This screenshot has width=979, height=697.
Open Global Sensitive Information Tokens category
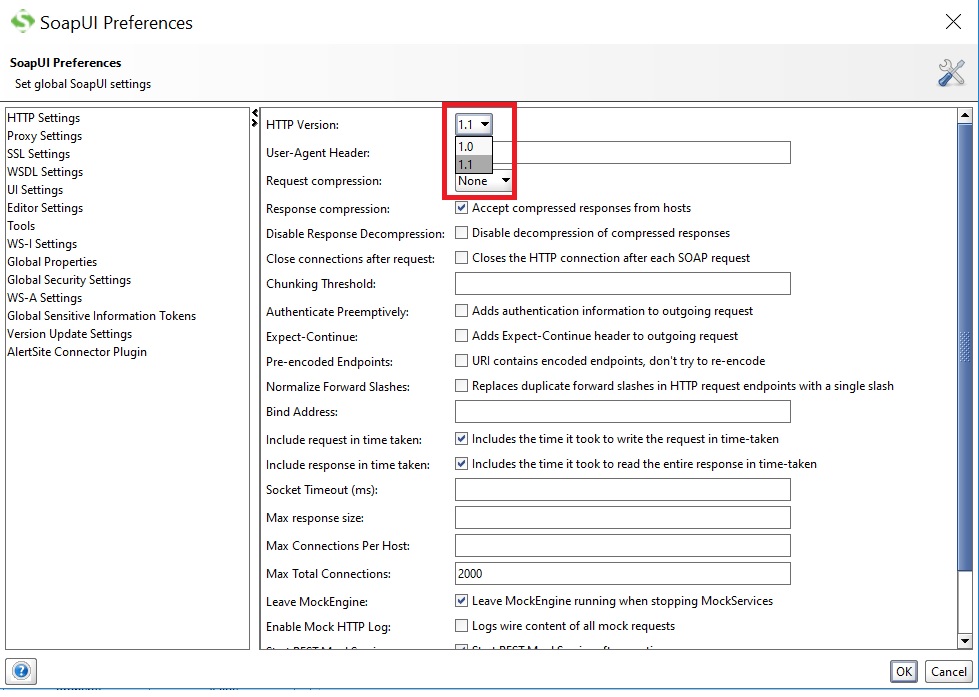(102, 316)
